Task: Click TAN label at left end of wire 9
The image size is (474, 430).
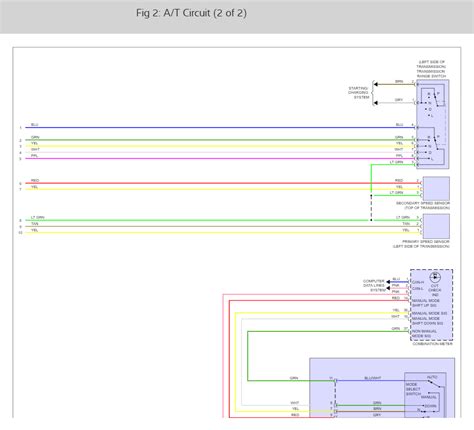Action: [35, 224]
